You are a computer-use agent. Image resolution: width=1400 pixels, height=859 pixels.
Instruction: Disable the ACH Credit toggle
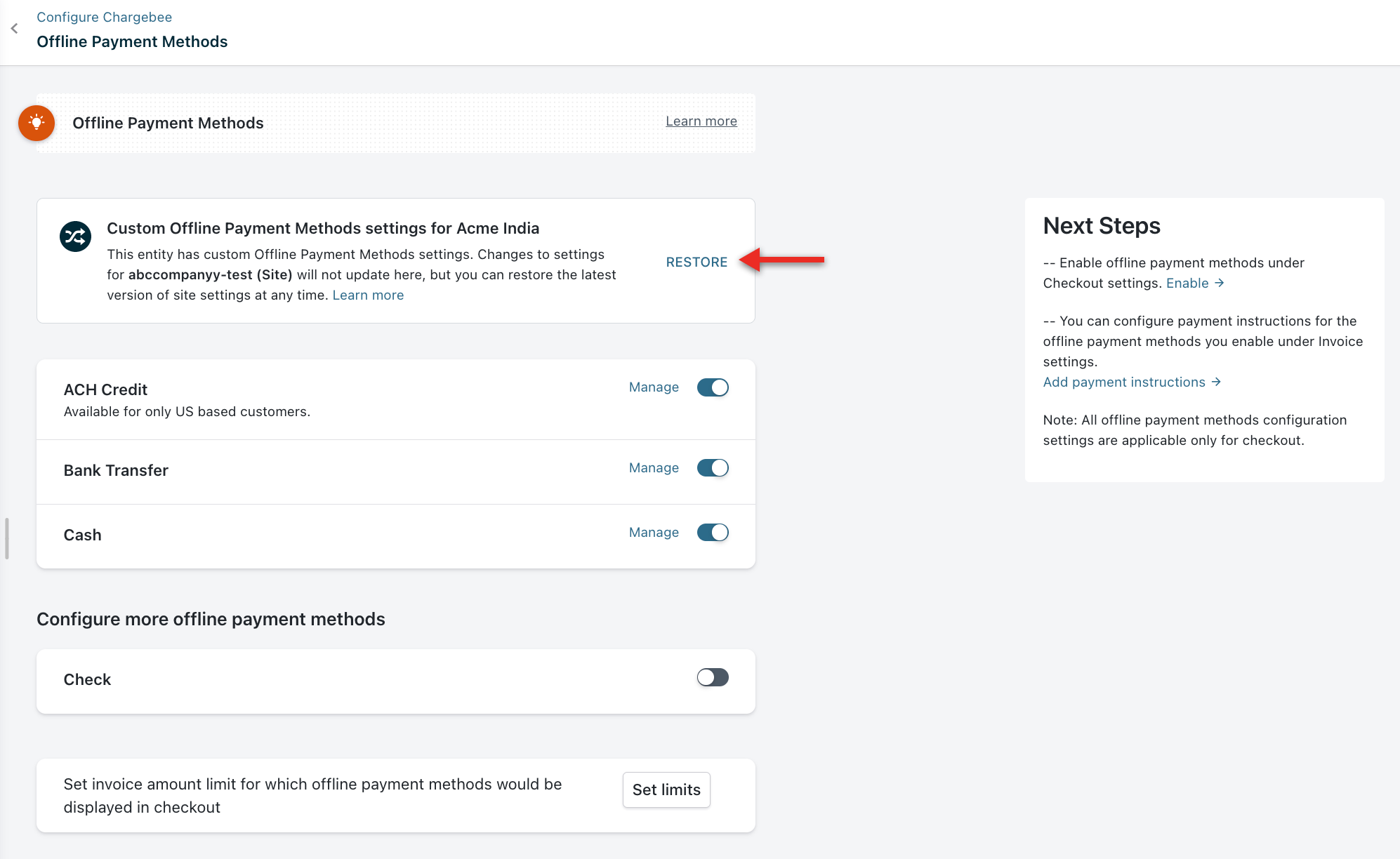(x=713, y=387)
